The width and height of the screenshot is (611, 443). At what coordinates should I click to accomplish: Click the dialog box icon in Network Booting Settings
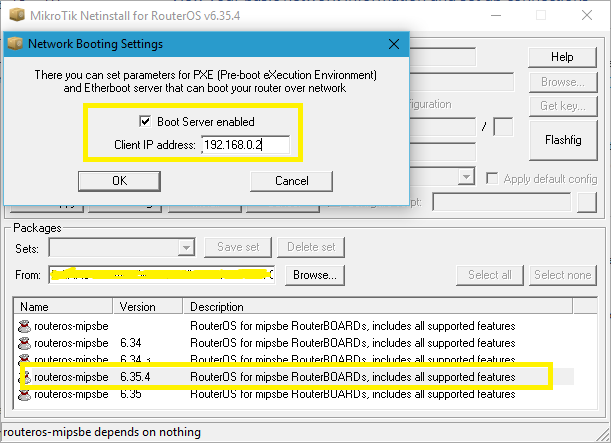(15, 43)
